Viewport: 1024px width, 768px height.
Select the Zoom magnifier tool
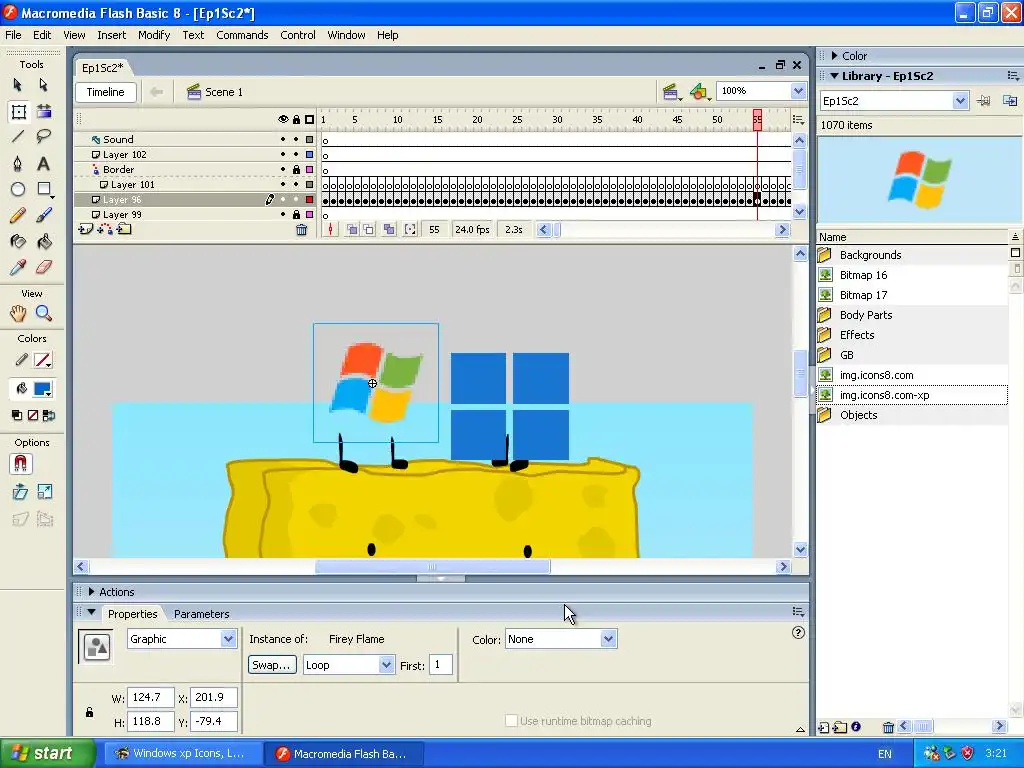point(43,313)
